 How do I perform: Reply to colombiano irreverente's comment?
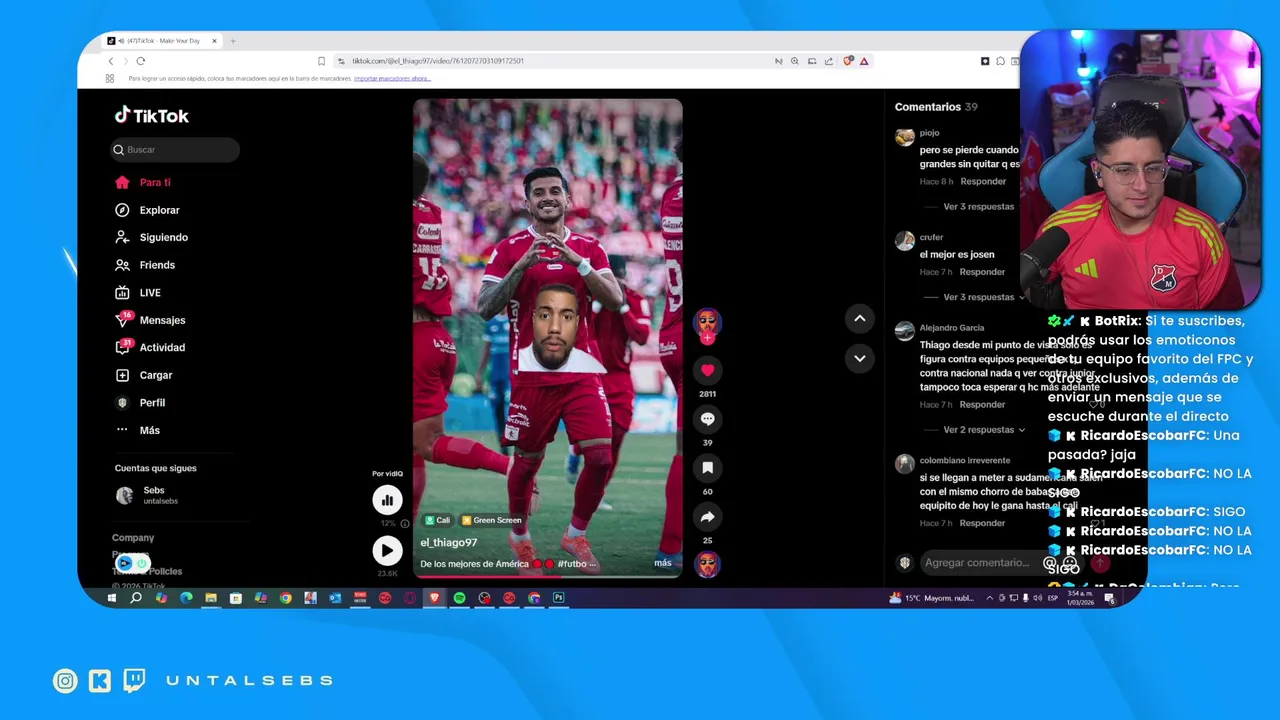tap(982, 523)
